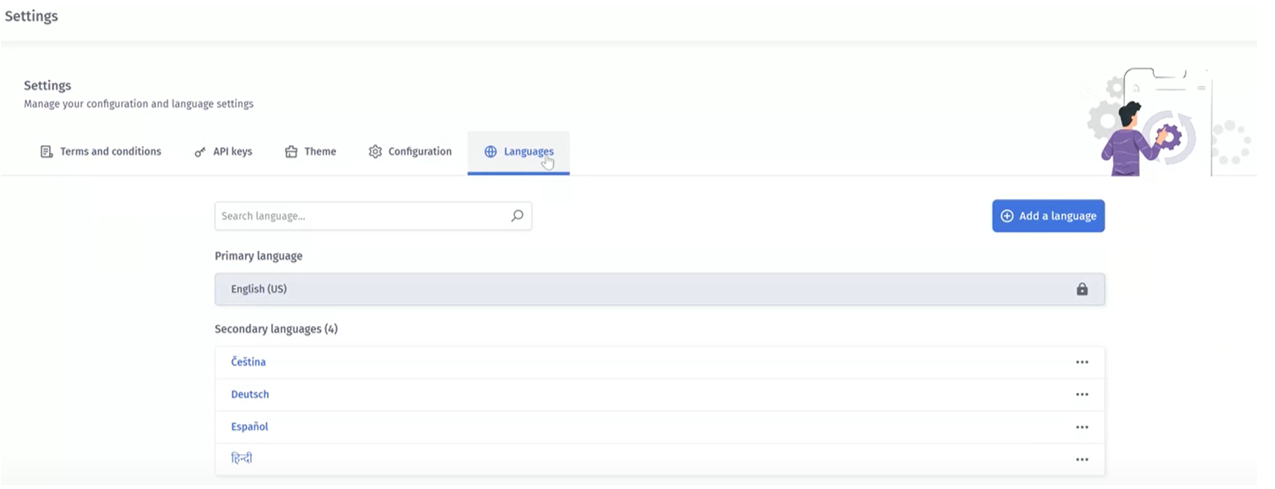Focus the Search language input field

(360, 216)
